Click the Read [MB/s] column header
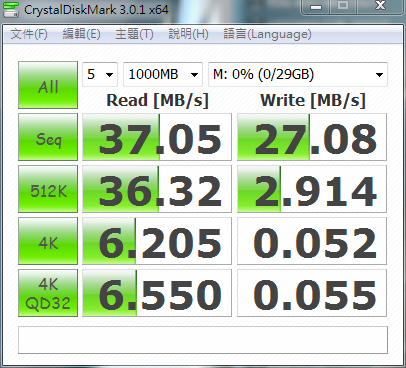The height and width of the screenshot is (368, 406). point(157,100)
